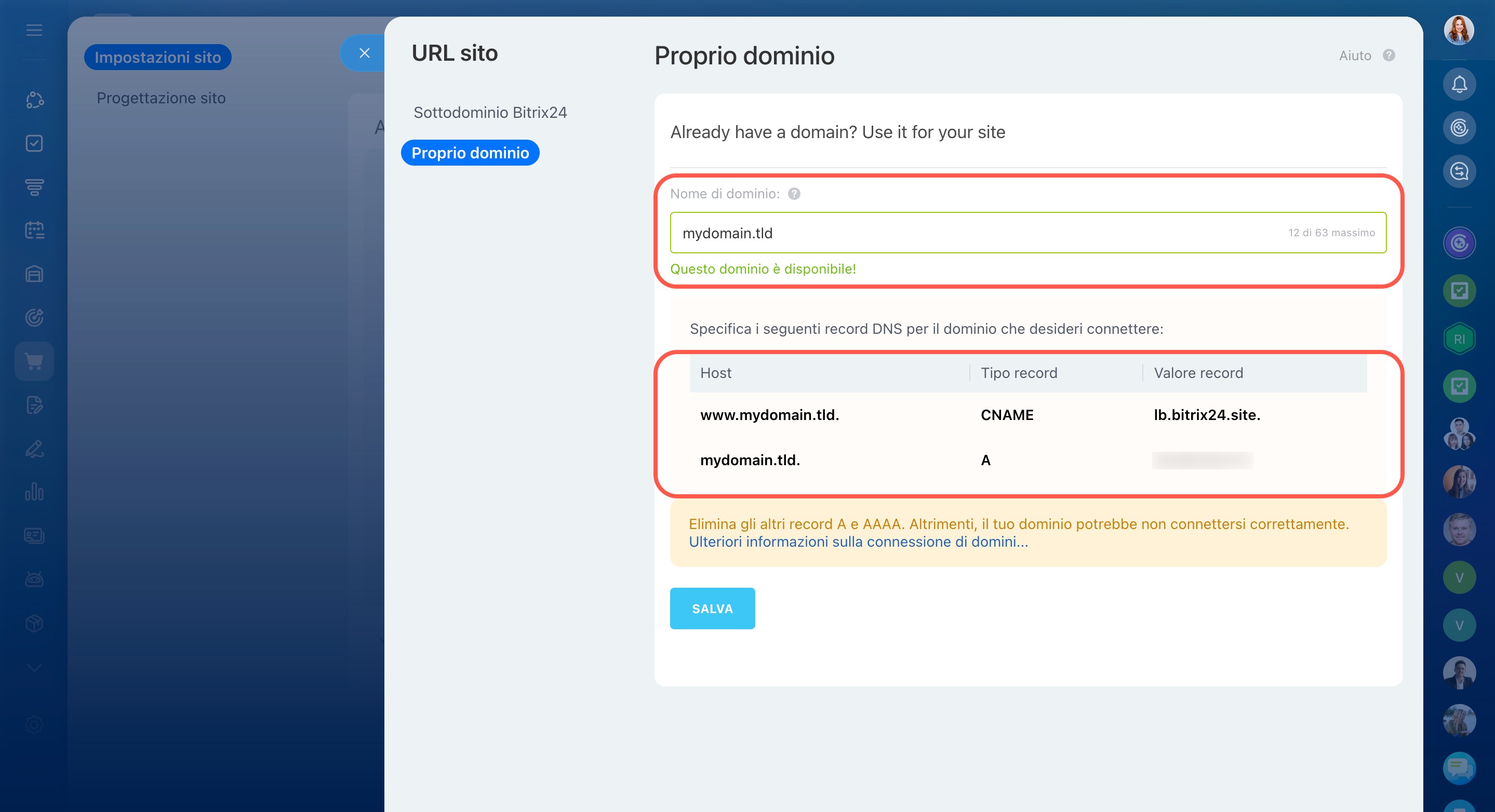This screenshot has width=1495, height=812.
Task: Select the Proprio dominio tab
Action: [x=470, y=153]
